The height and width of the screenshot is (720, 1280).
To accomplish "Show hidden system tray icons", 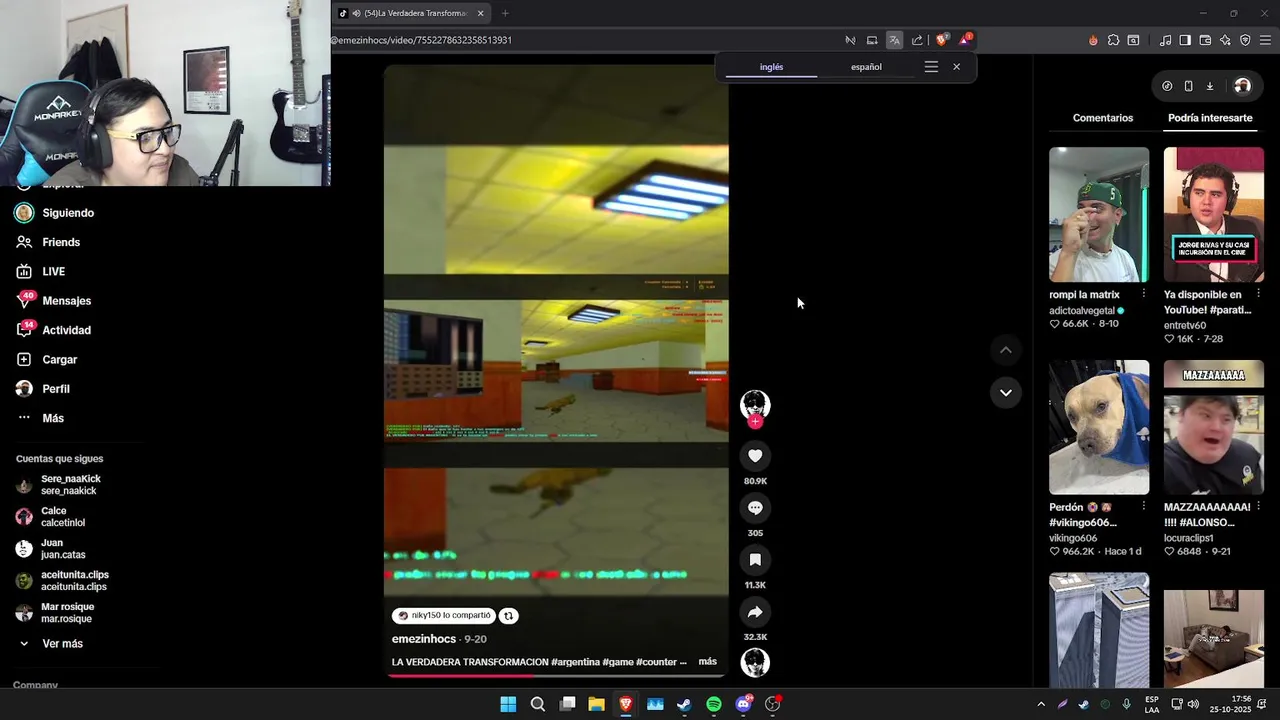I will [1040, 704].
